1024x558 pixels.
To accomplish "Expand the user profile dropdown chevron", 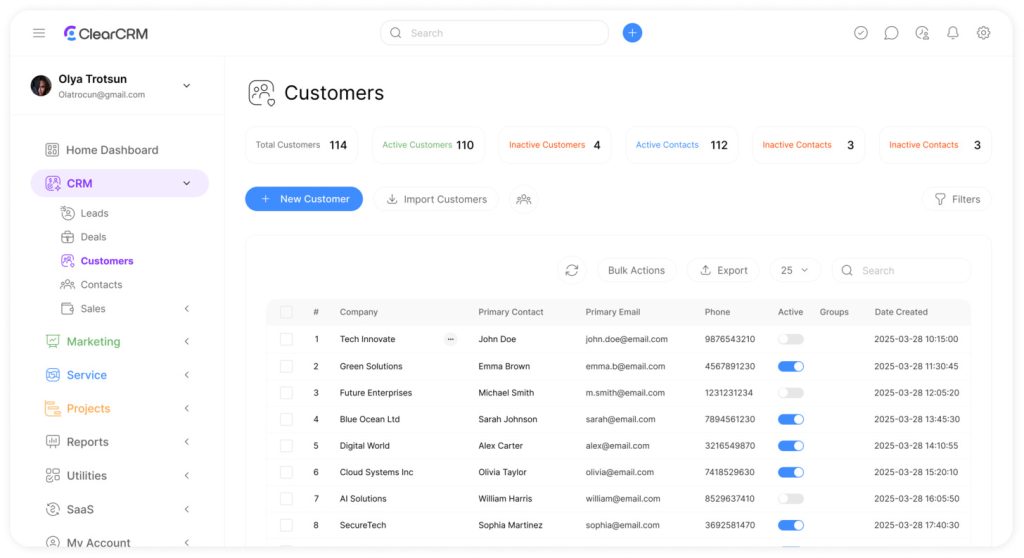I will [186, 86].
